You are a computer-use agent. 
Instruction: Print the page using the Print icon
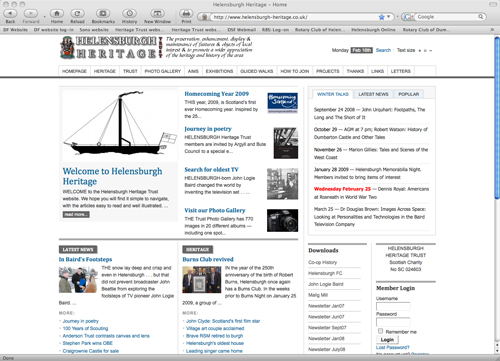186,13
